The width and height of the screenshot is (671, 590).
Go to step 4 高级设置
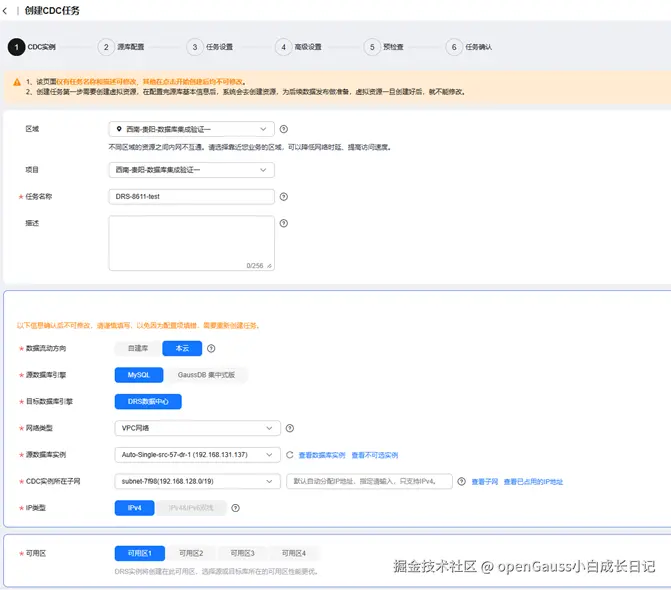click(298, 47)
